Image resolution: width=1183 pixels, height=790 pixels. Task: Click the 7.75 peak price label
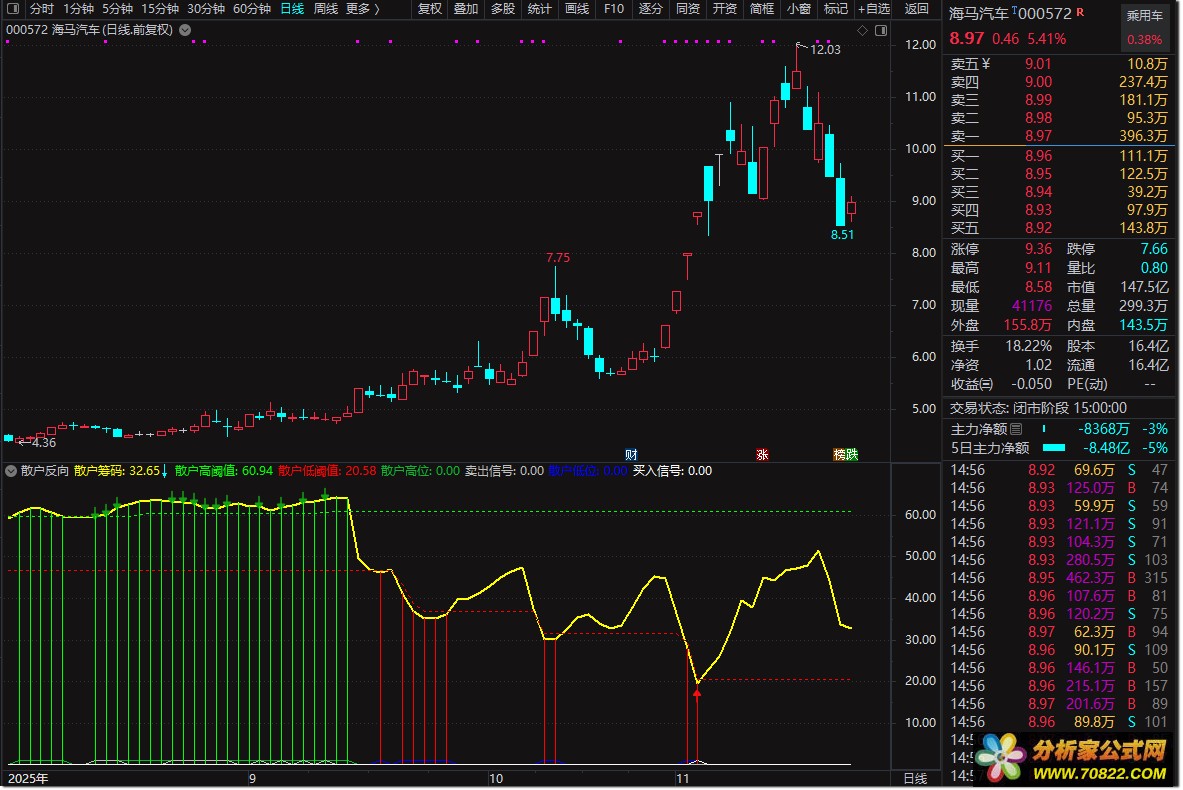point(558,258)
